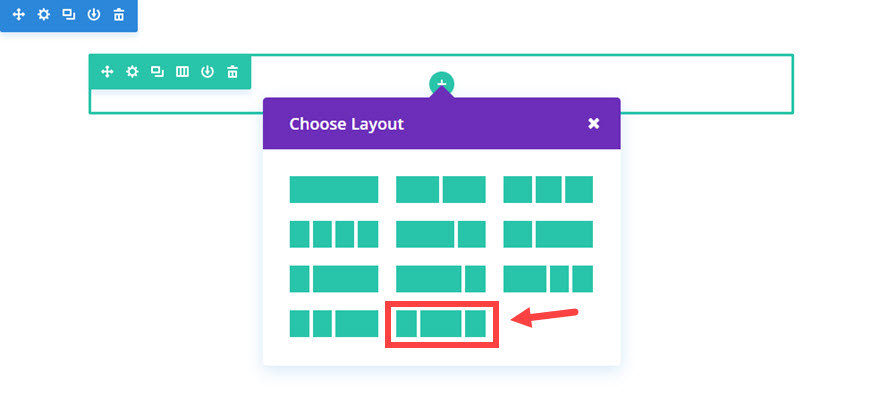880x414 pixels.
Task: Select the four equal columns layout
Action: 334,234
